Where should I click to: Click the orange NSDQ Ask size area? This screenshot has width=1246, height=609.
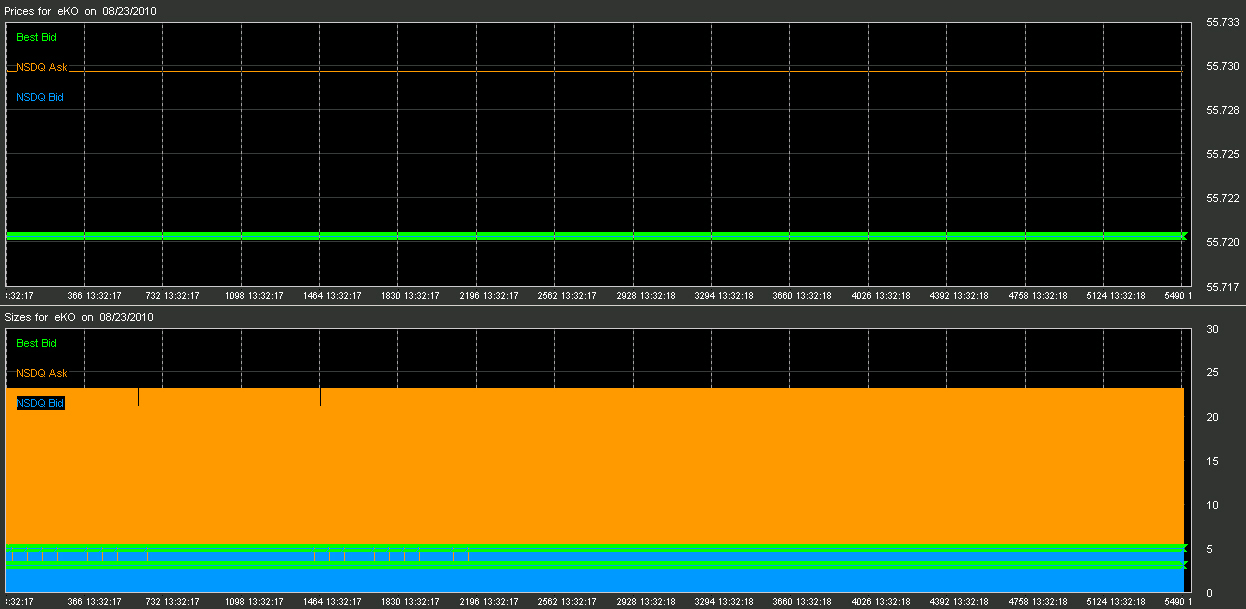(x=600, y=460)
